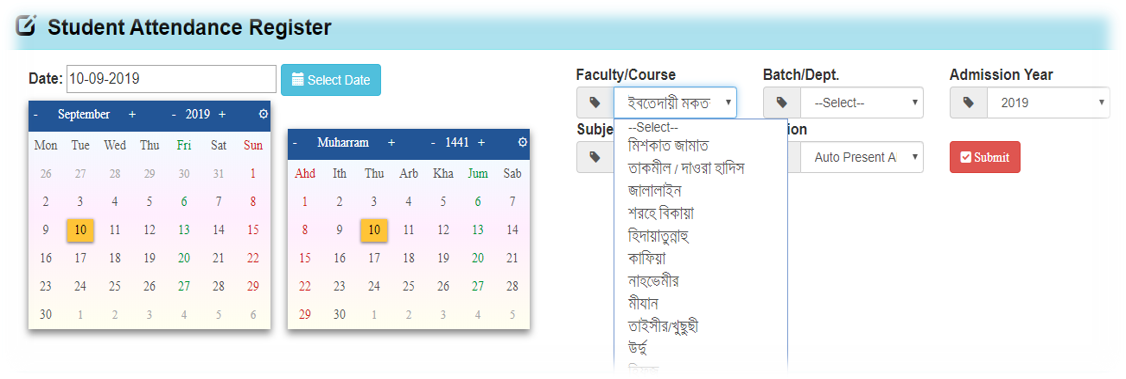The image size is (1126, 379).
Task: Select Sunday 29 in September calendar
Action: point(253,286)
